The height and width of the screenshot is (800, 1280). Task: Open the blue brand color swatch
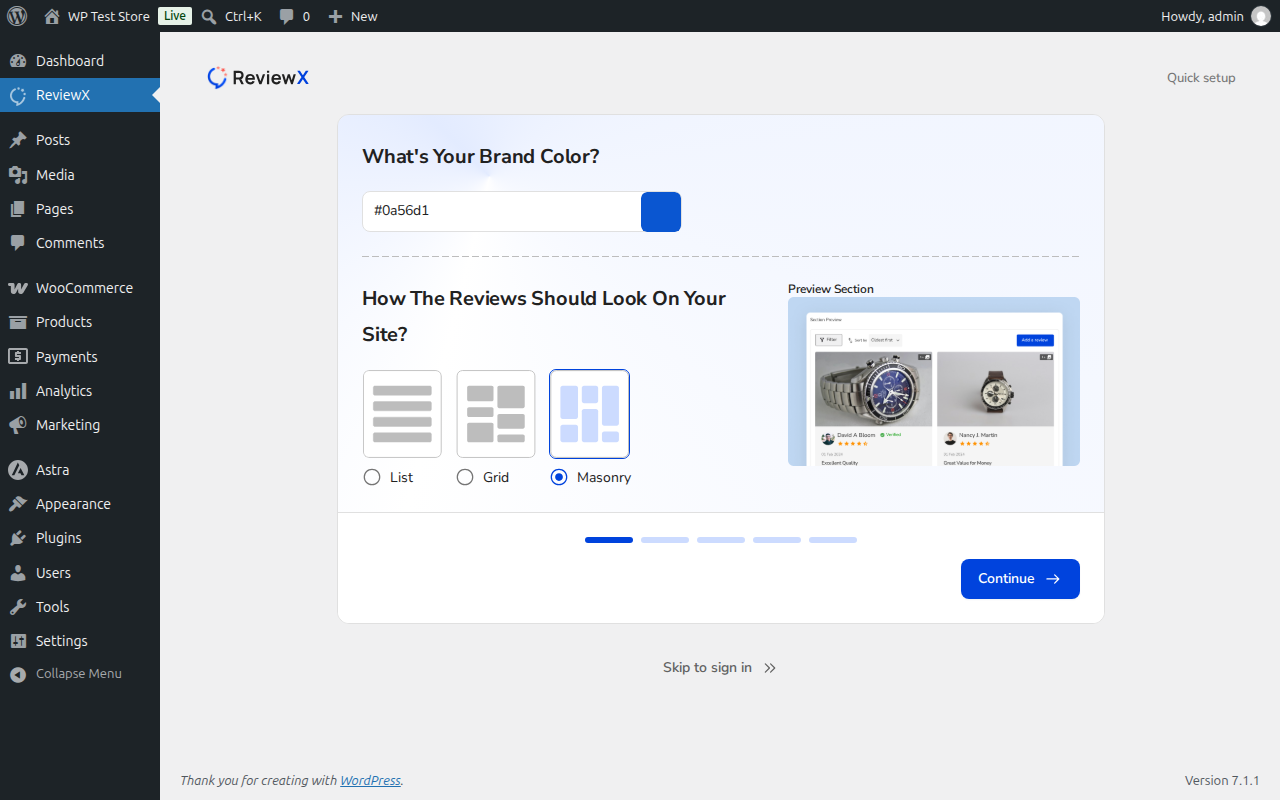pos(661,212)
